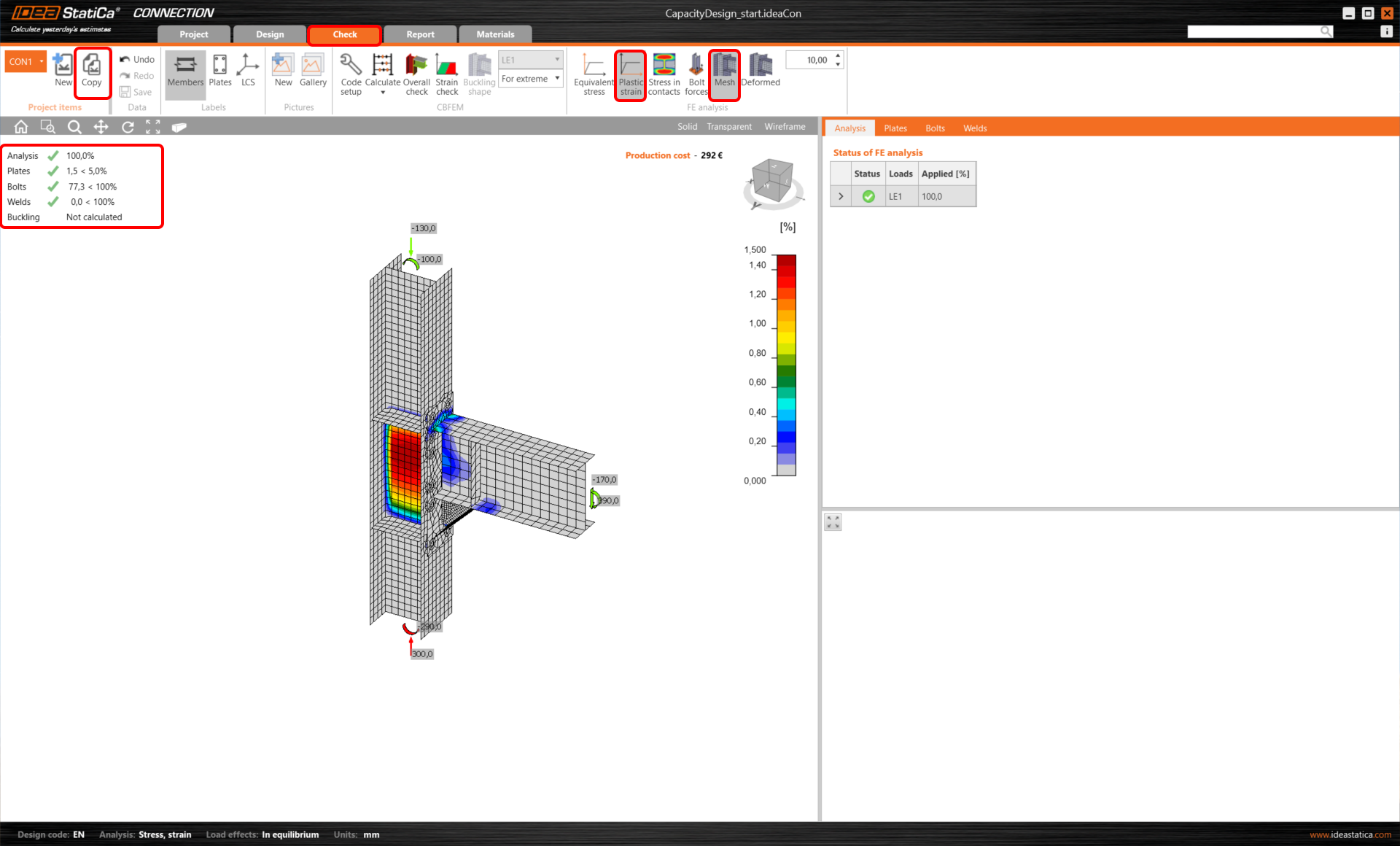This screenshot has width=1400, height=846.
Task: Visit the www.ideastatica.com link
Action: (1350, 835)
